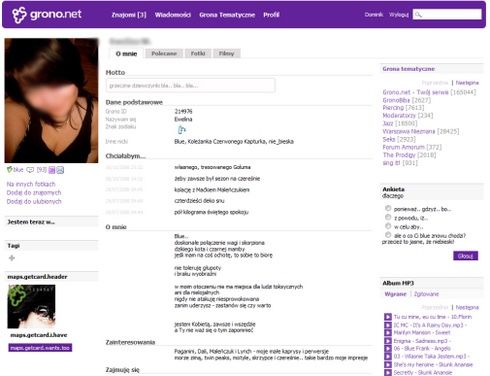Image resolution: width=490 pixels, height=376 pixels.
Task: Open the Warszawa Nieznana group
Action: tap(409, 131)
